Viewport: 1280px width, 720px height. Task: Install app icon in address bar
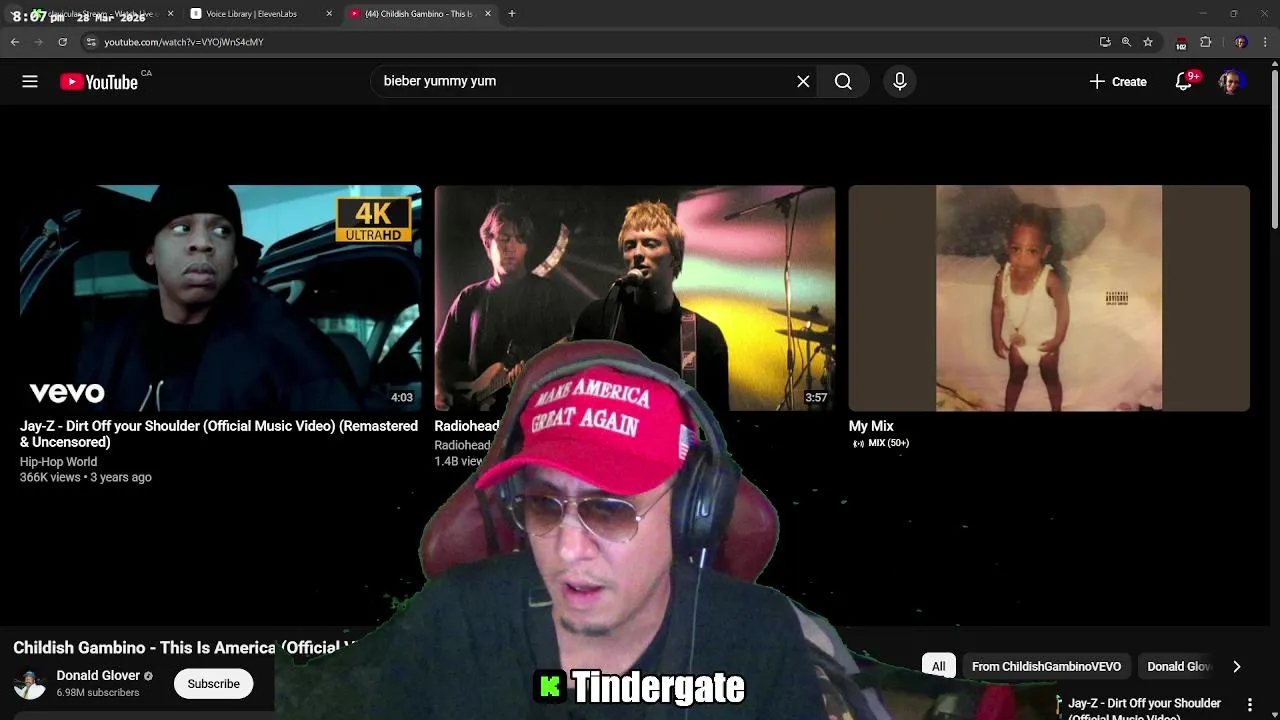(x=1105, y=42)
